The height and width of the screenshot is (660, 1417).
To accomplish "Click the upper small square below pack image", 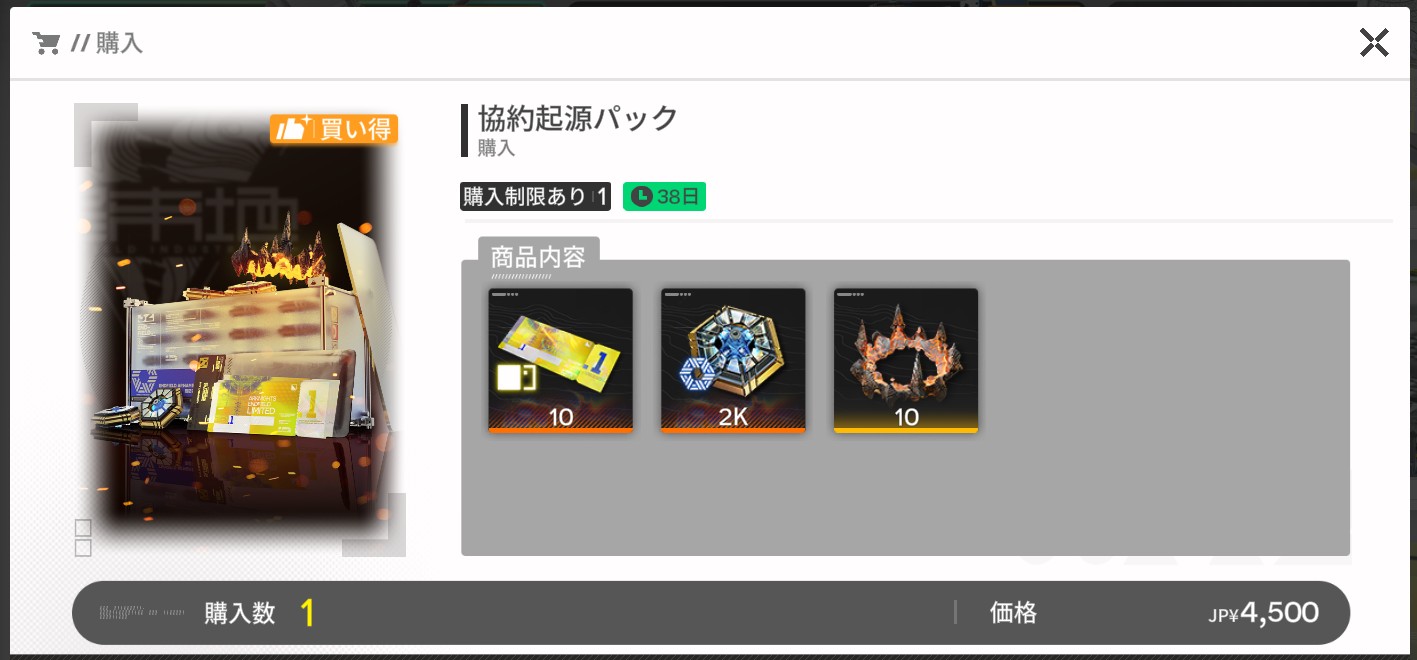I will (x=83, y=528).
